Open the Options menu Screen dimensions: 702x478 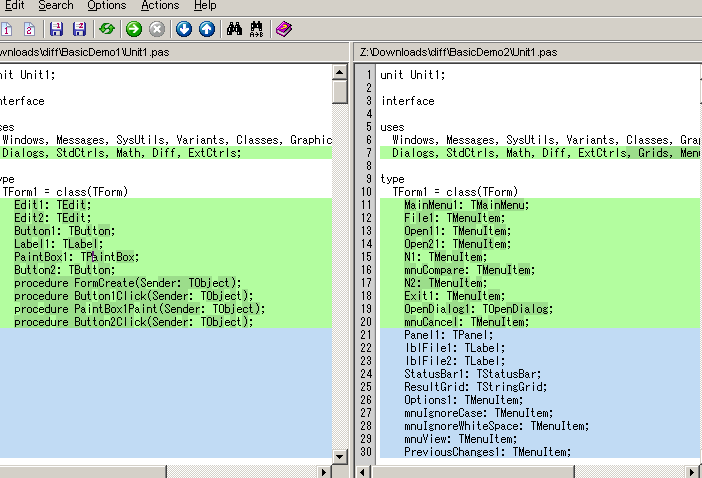tap(107, 6)
